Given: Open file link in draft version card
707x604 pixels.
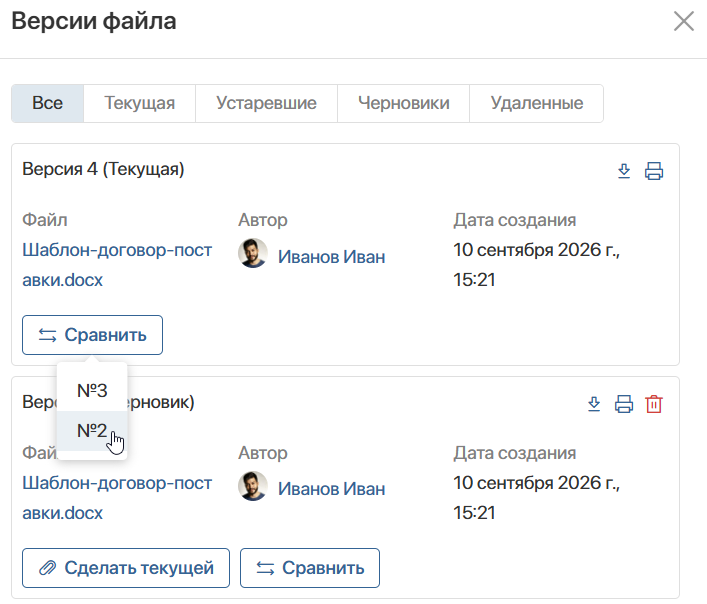Looking at the screenshot, I should click(x=117, y=498).
